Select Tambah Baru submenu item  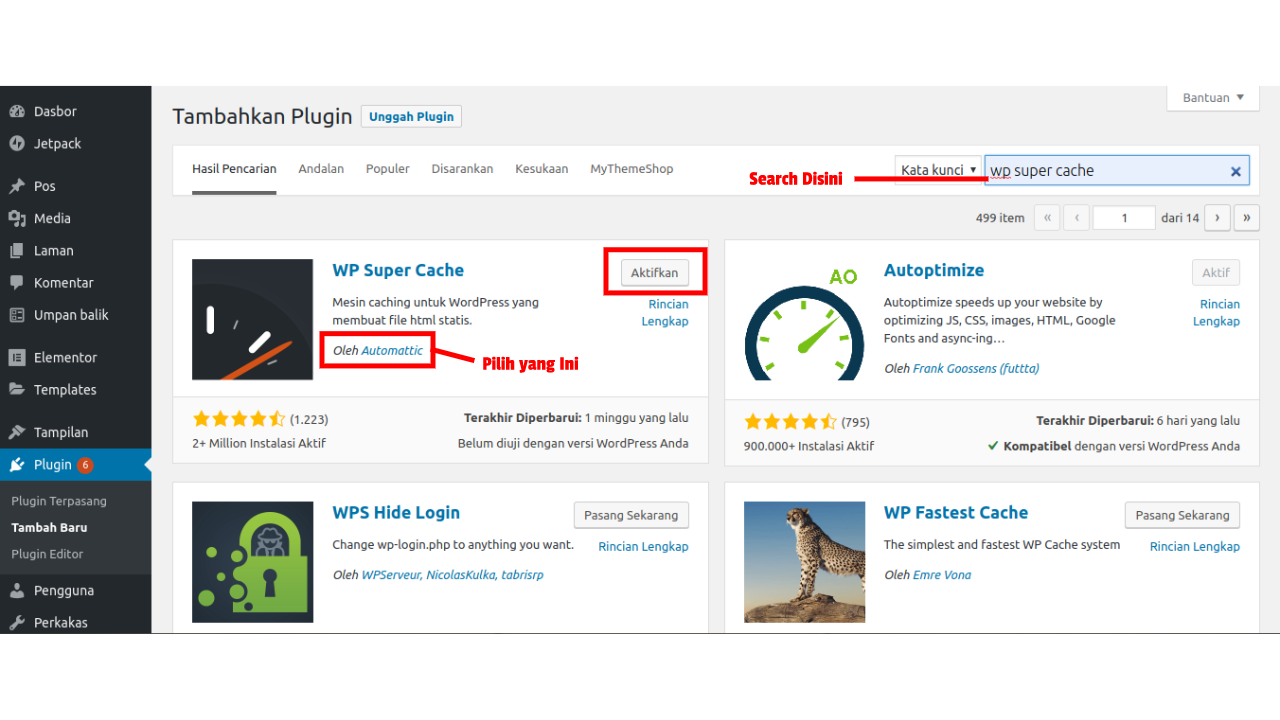49,527
